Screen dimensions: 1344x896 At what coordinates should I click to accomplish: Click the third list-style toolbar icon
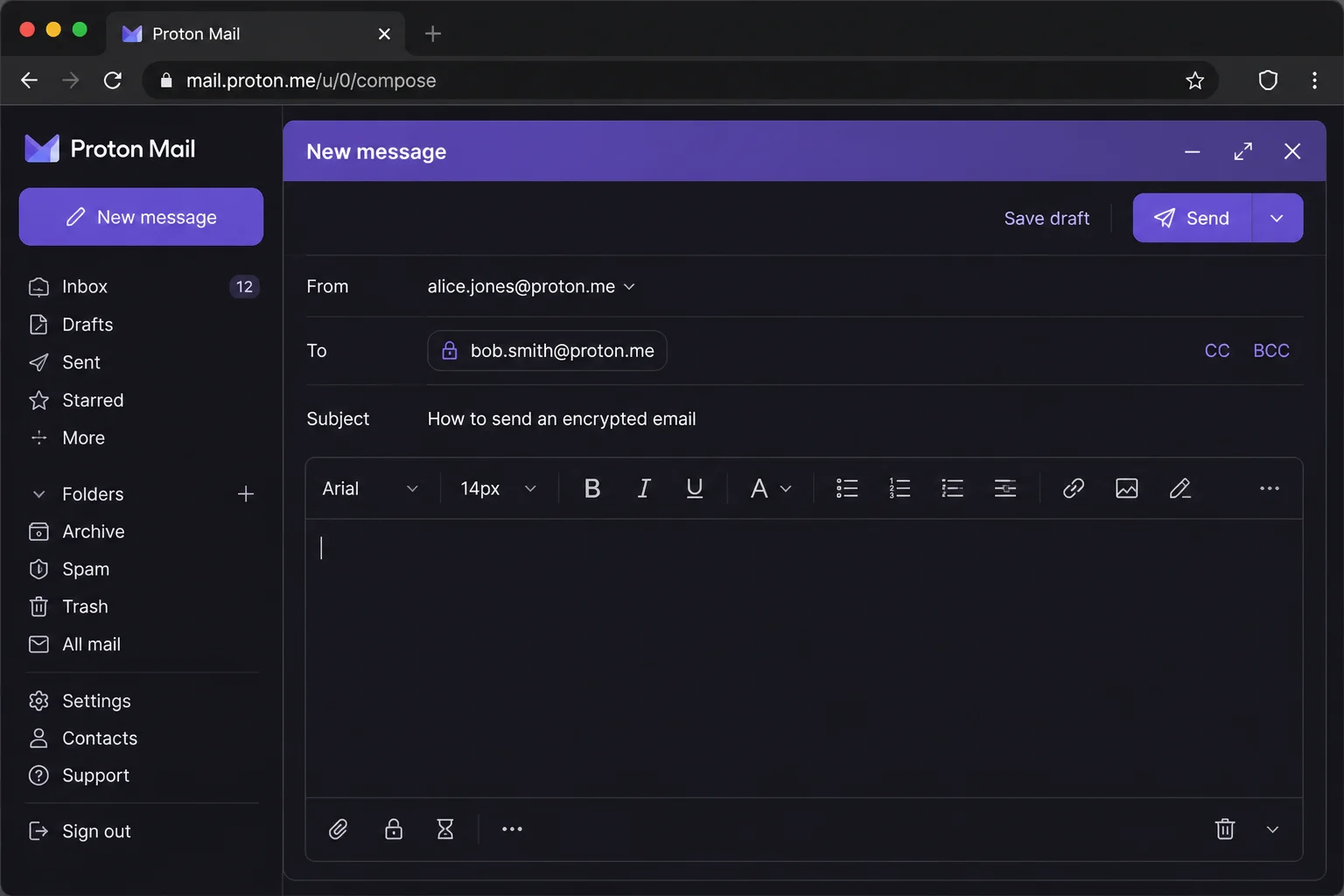click(952, 488)
